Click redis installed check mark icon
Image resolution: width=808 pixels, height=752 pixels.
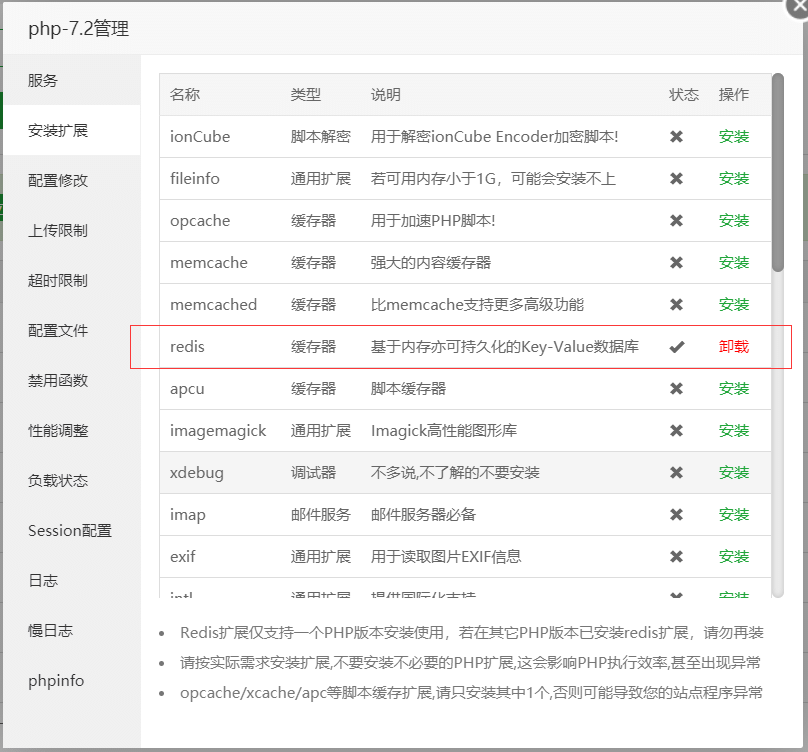pyautogui.click(x=676, y=346)
